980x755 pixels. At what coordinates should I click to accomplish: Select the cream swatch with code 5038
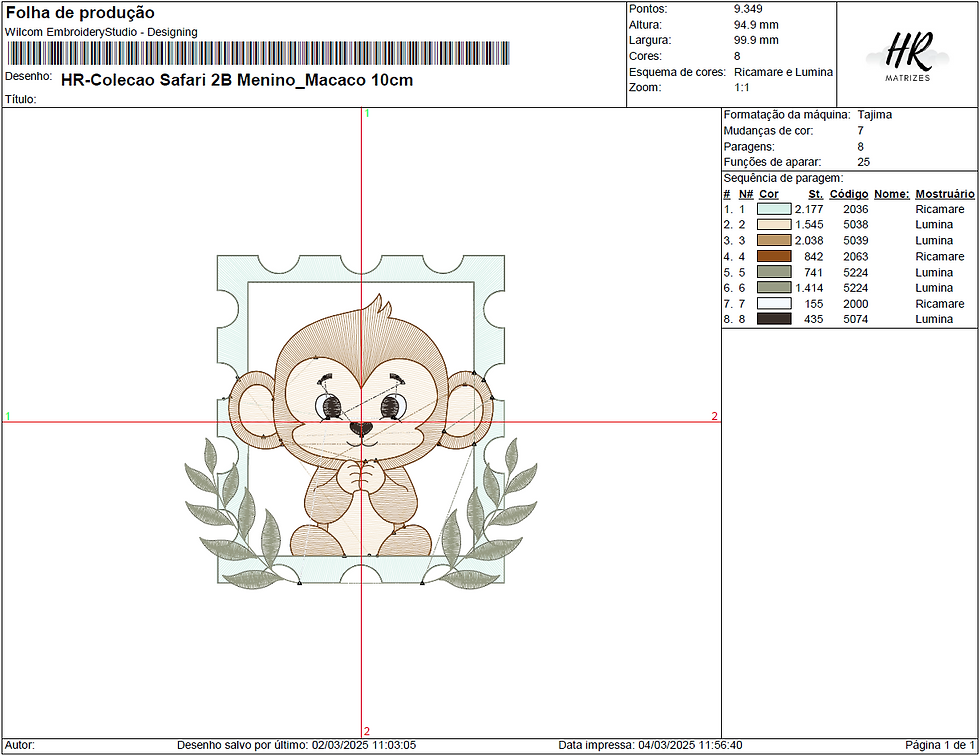point(774,224)
